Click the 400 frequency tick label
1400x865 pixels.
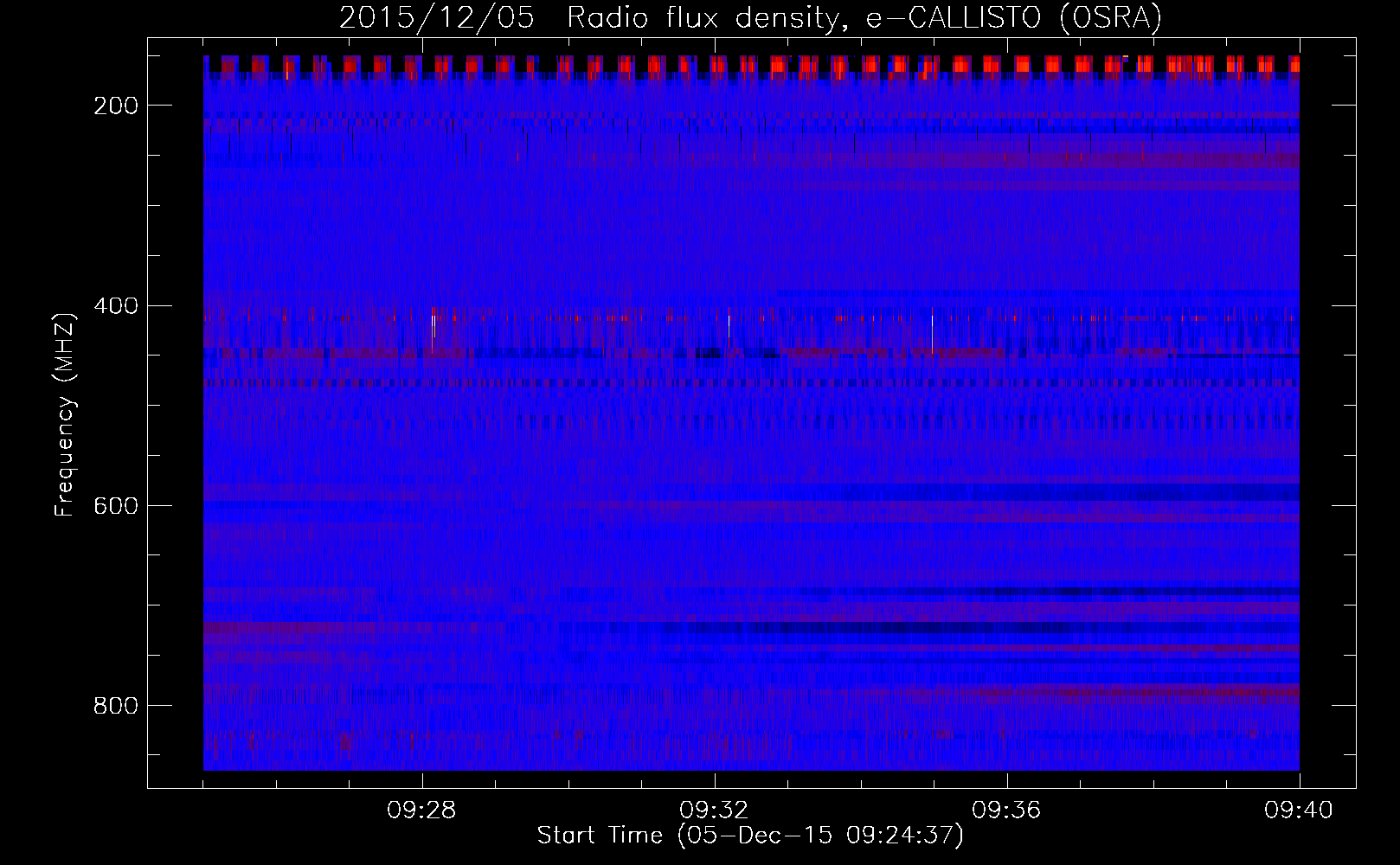(116, 306)
